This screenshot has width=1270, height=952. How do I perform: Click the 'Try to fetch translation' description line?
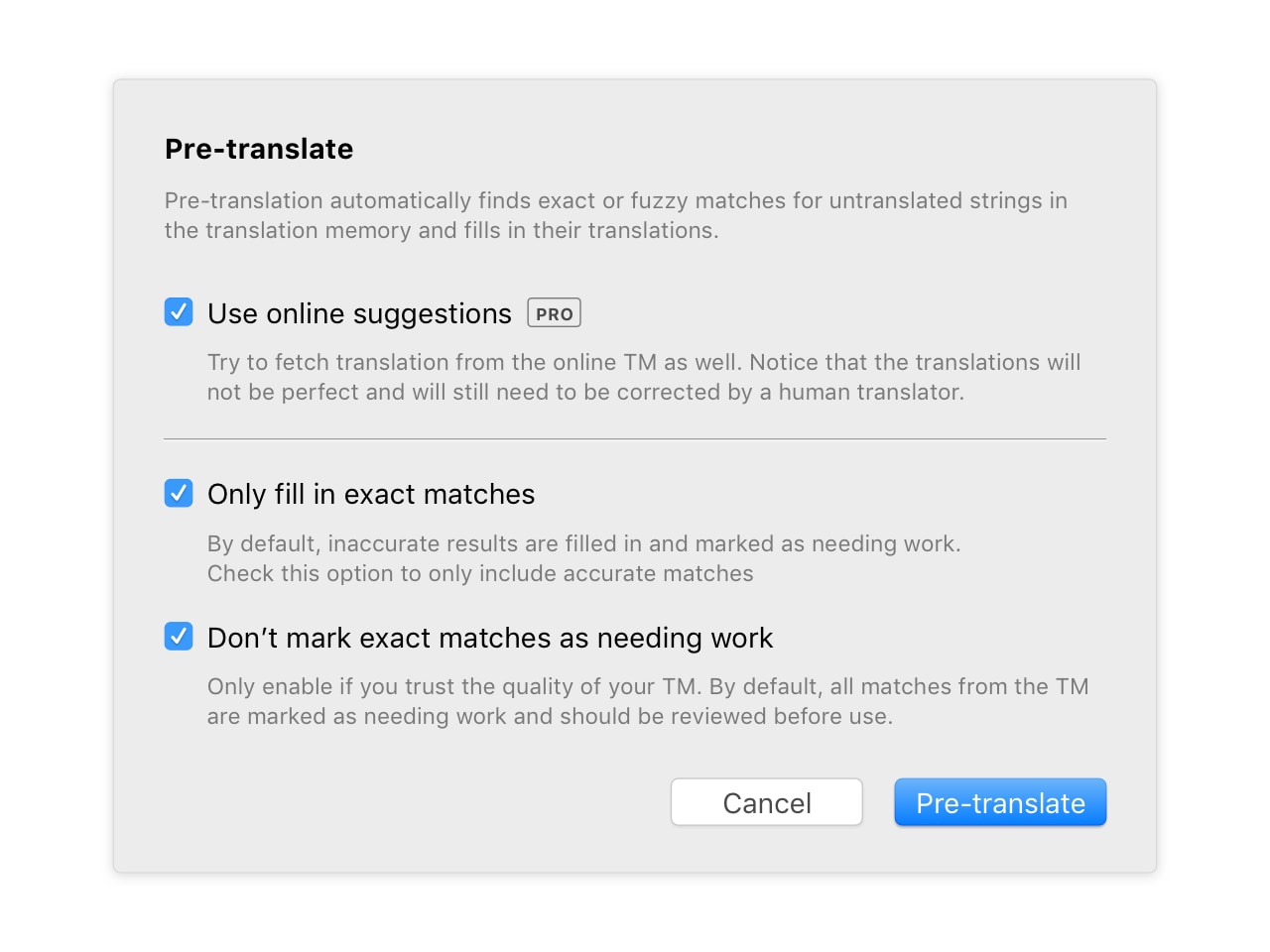[x=643, y=363]
